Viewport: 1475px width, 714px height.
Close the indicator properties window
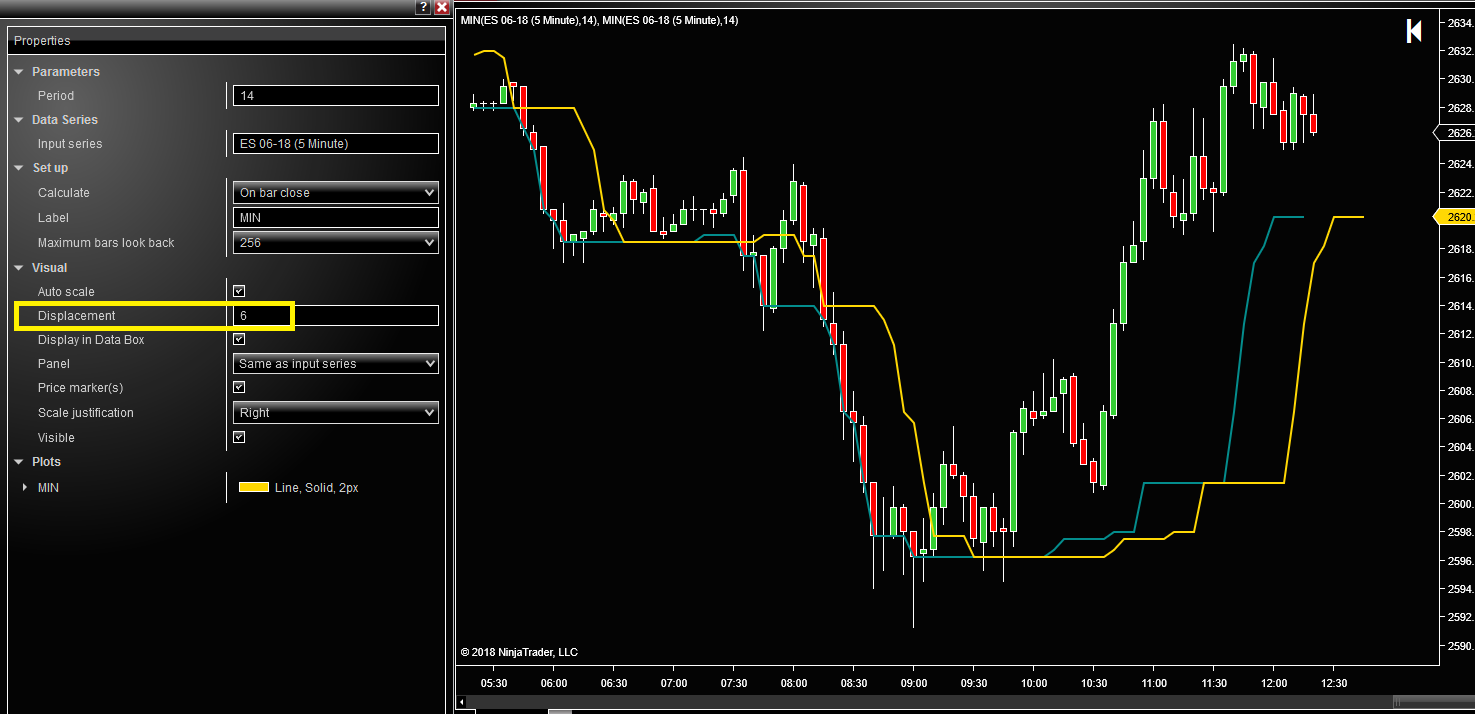tap(441, 7)
